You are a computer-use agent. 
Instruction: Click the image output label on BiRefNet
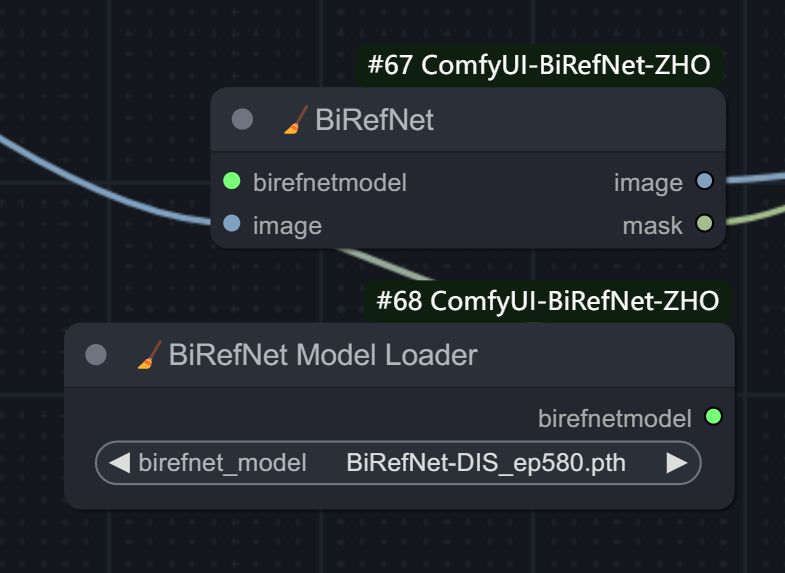click(648, 182)
